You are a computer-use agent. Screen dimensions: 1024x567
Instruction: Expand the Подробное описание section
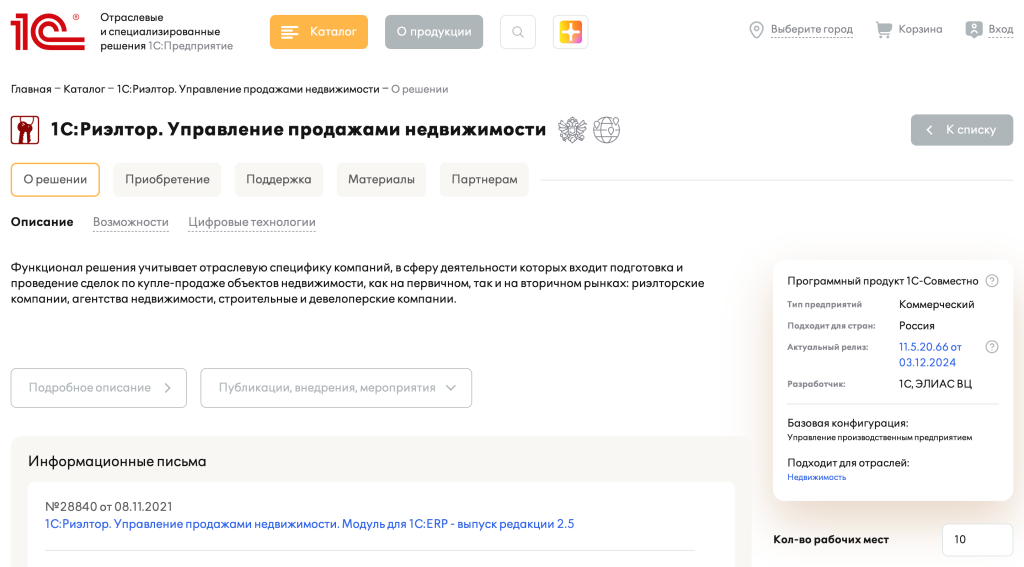pyautogui.click(x=99, y=388)
